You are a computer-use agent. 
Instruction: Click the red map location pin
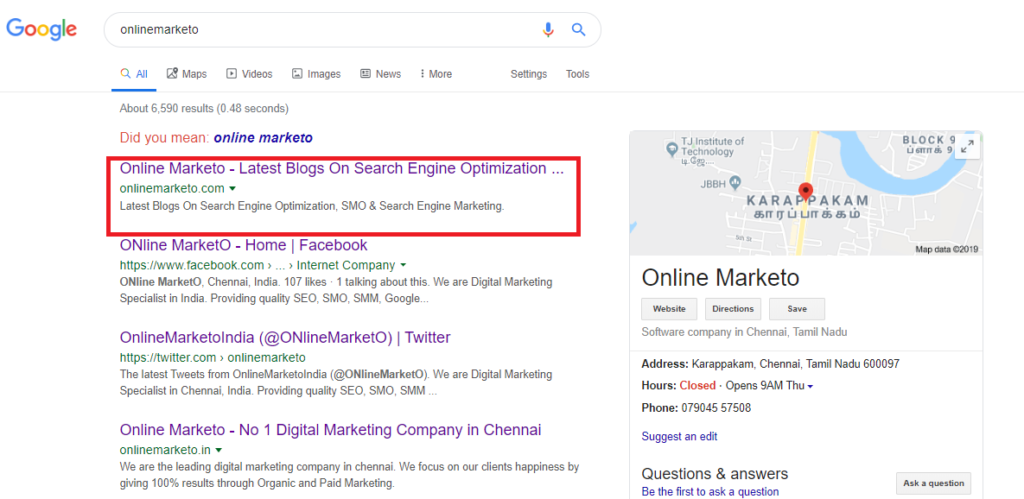[x=806, y=191]
